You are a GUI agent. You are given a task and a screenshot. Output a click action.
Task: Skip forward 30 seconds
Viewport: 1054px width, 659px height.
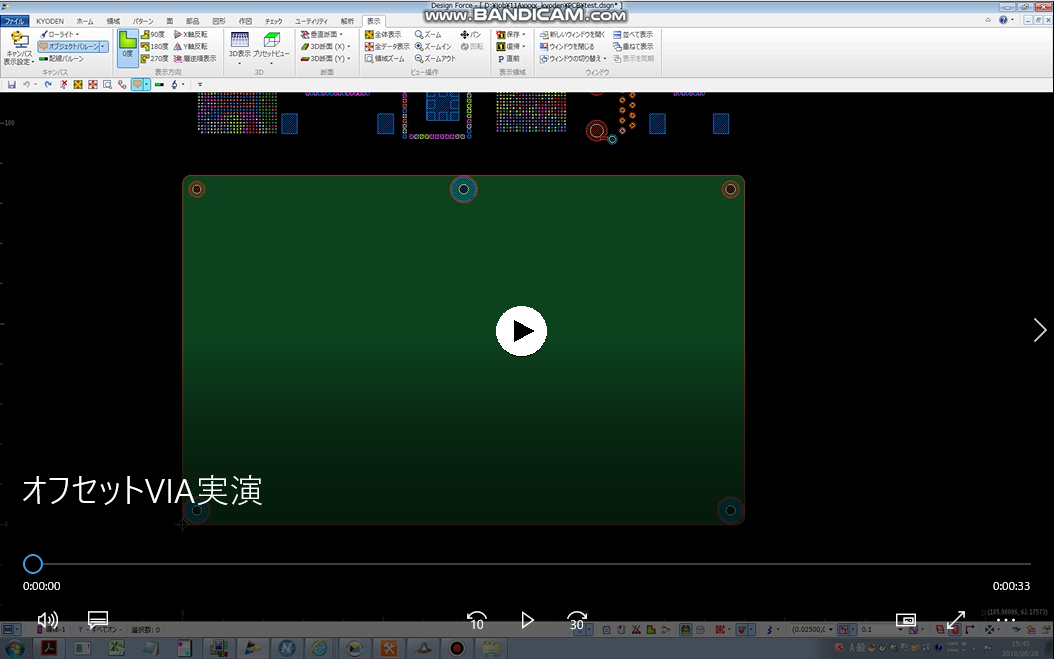point(577,620)
